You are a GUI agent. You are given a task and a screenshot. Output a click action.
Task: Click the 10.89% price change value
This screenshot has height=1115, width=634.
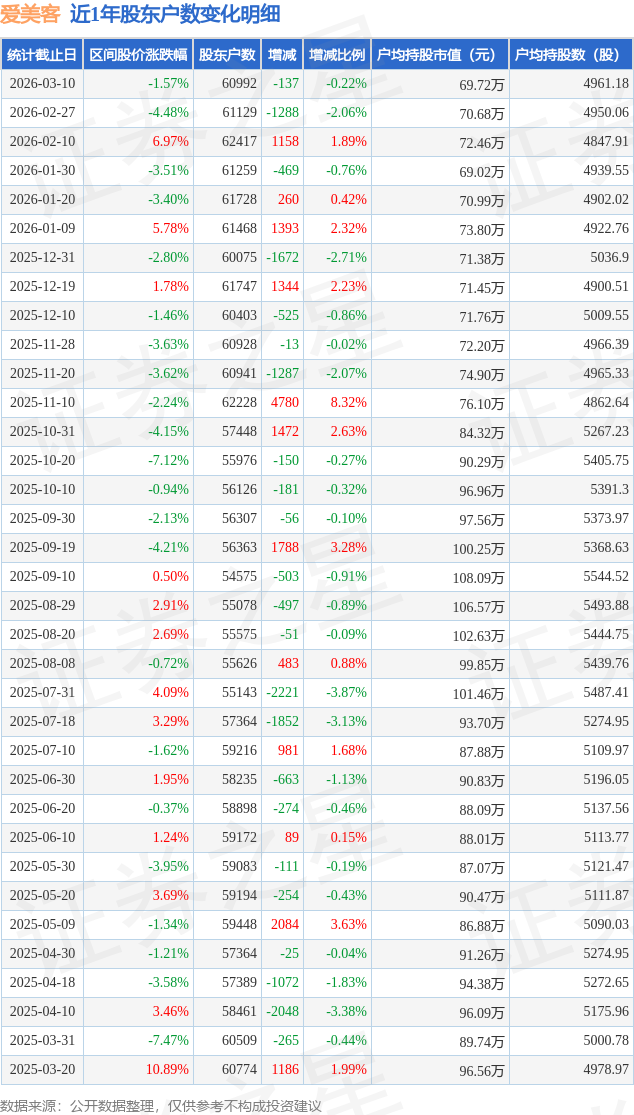click(167, 1070)
